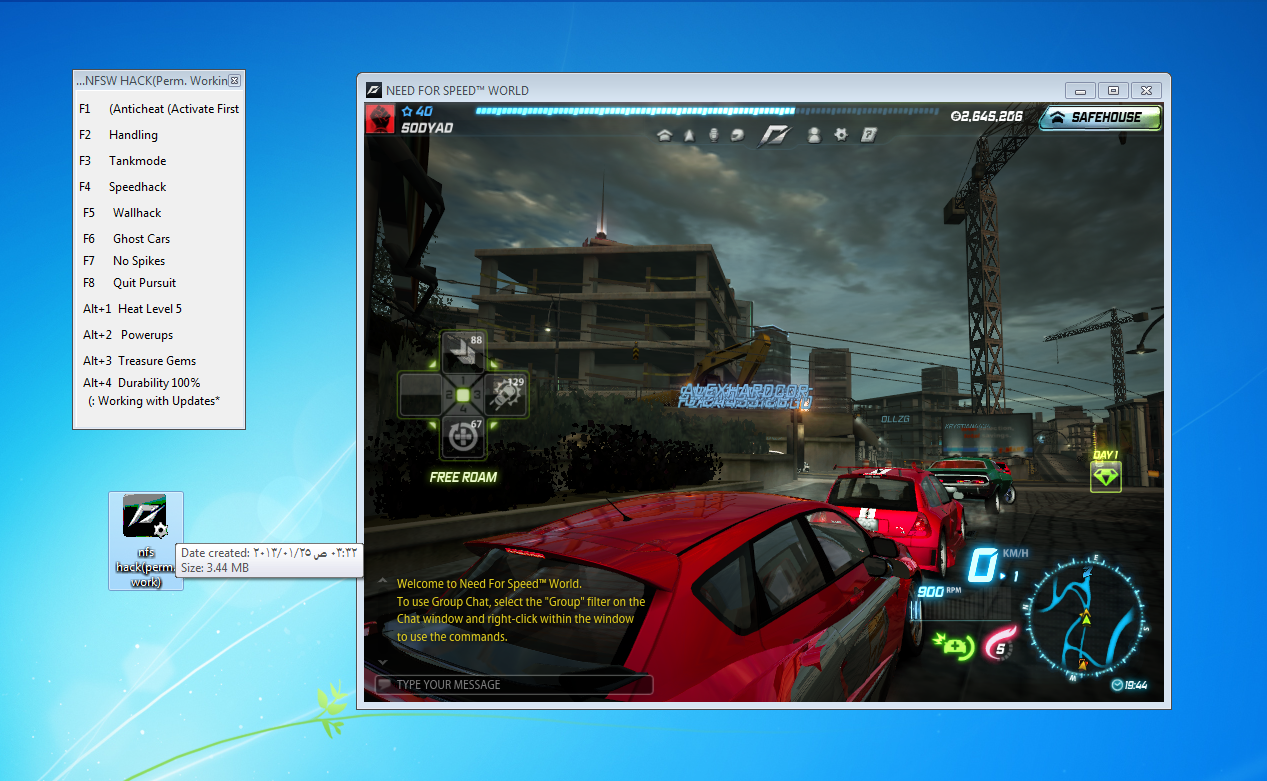Activate the top powerup with count 88

[x=463, y=352]
